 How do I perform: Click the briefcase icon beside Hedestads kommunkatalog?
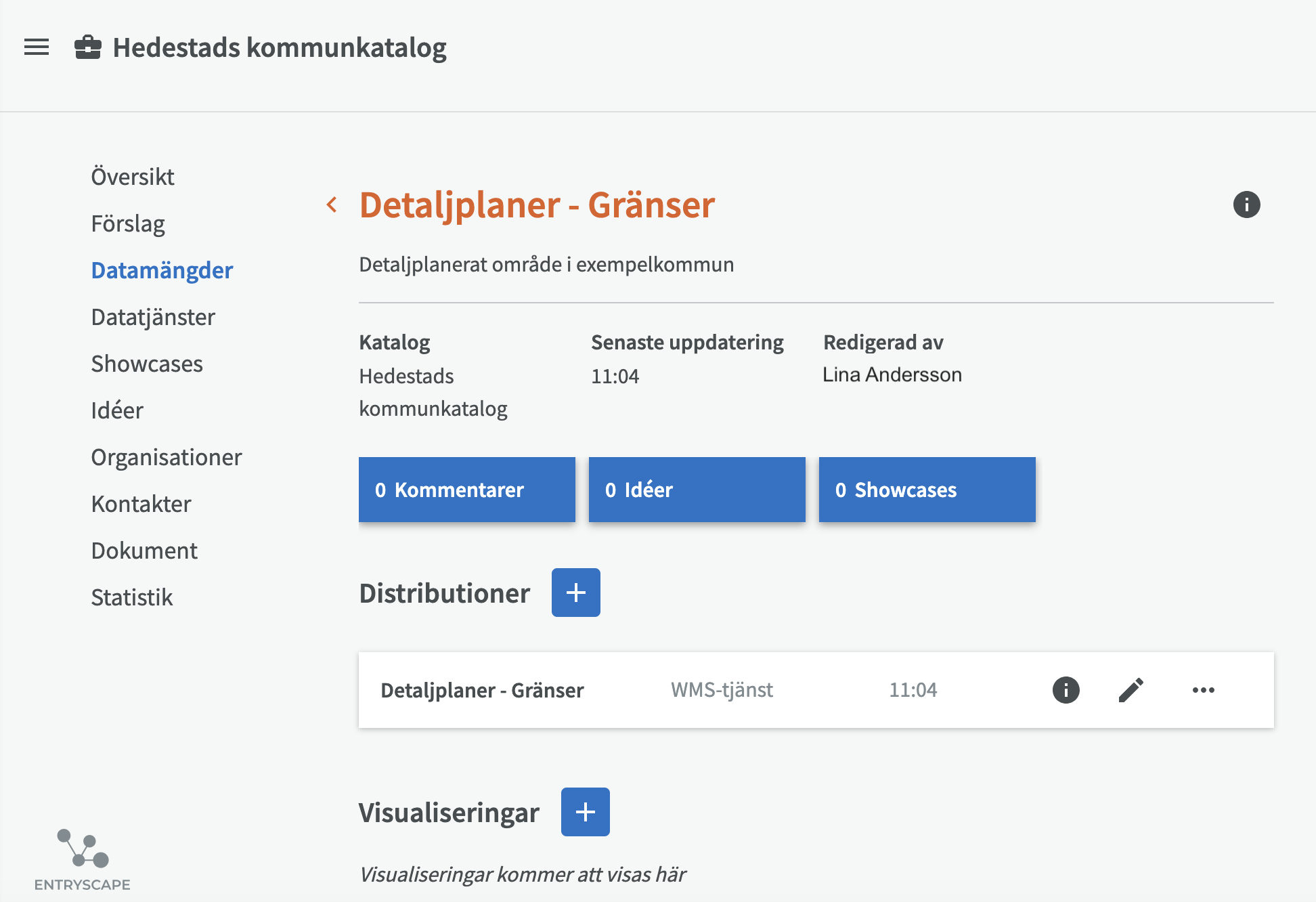87,46
